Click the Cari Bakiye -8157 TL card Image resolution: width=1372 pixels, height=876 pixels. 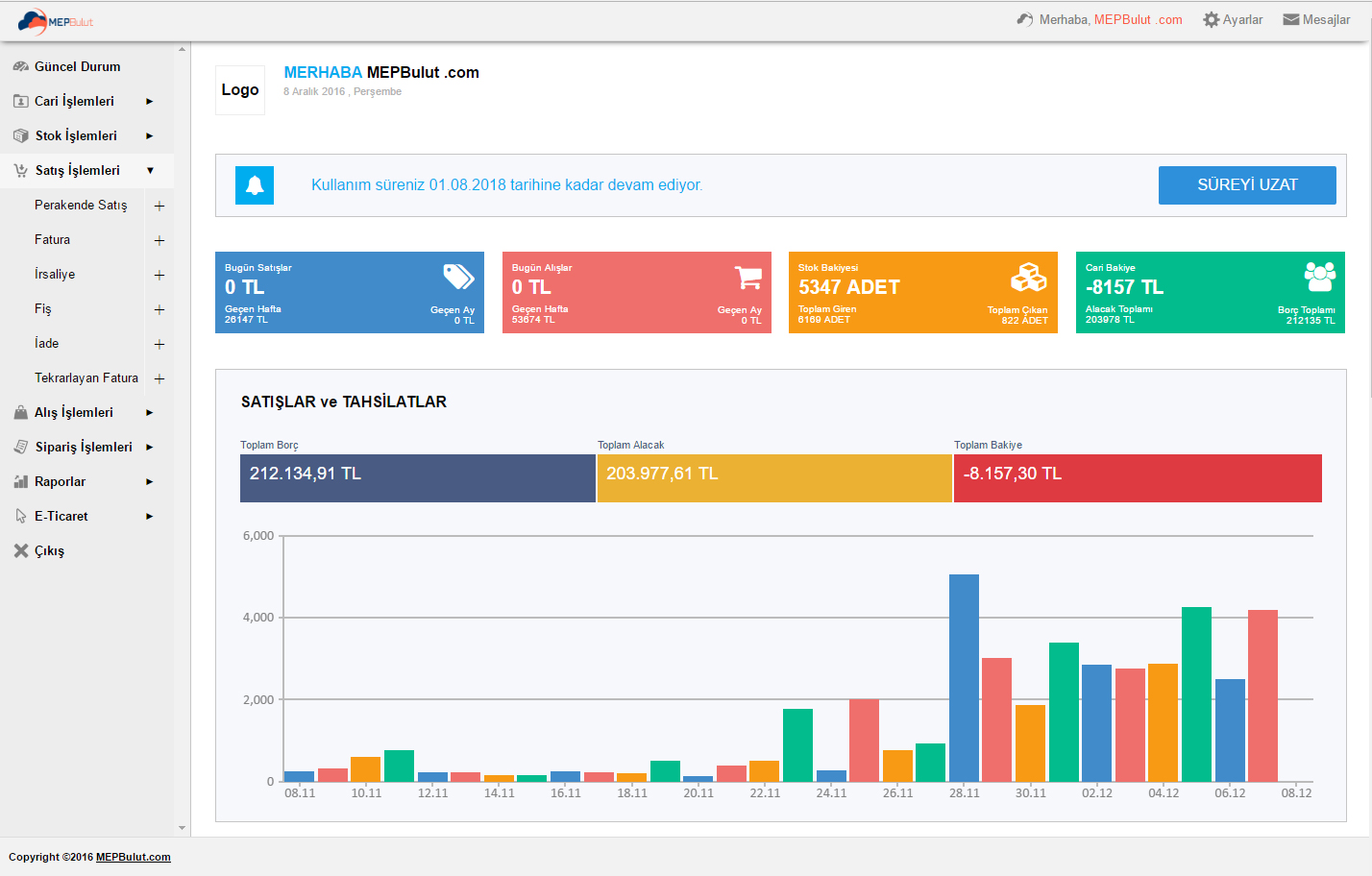pos(1211,293)
